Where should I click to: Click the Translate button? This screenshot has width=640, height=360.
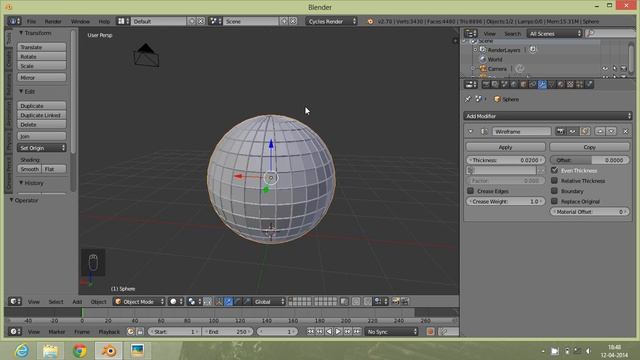point(42,47)
